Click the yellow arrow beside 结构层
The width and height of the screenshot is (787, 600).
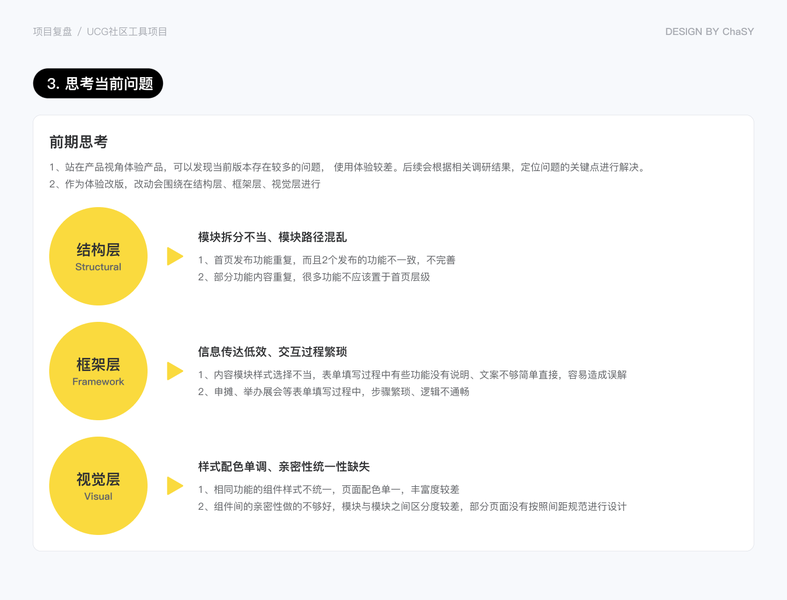tap(175, 256)
